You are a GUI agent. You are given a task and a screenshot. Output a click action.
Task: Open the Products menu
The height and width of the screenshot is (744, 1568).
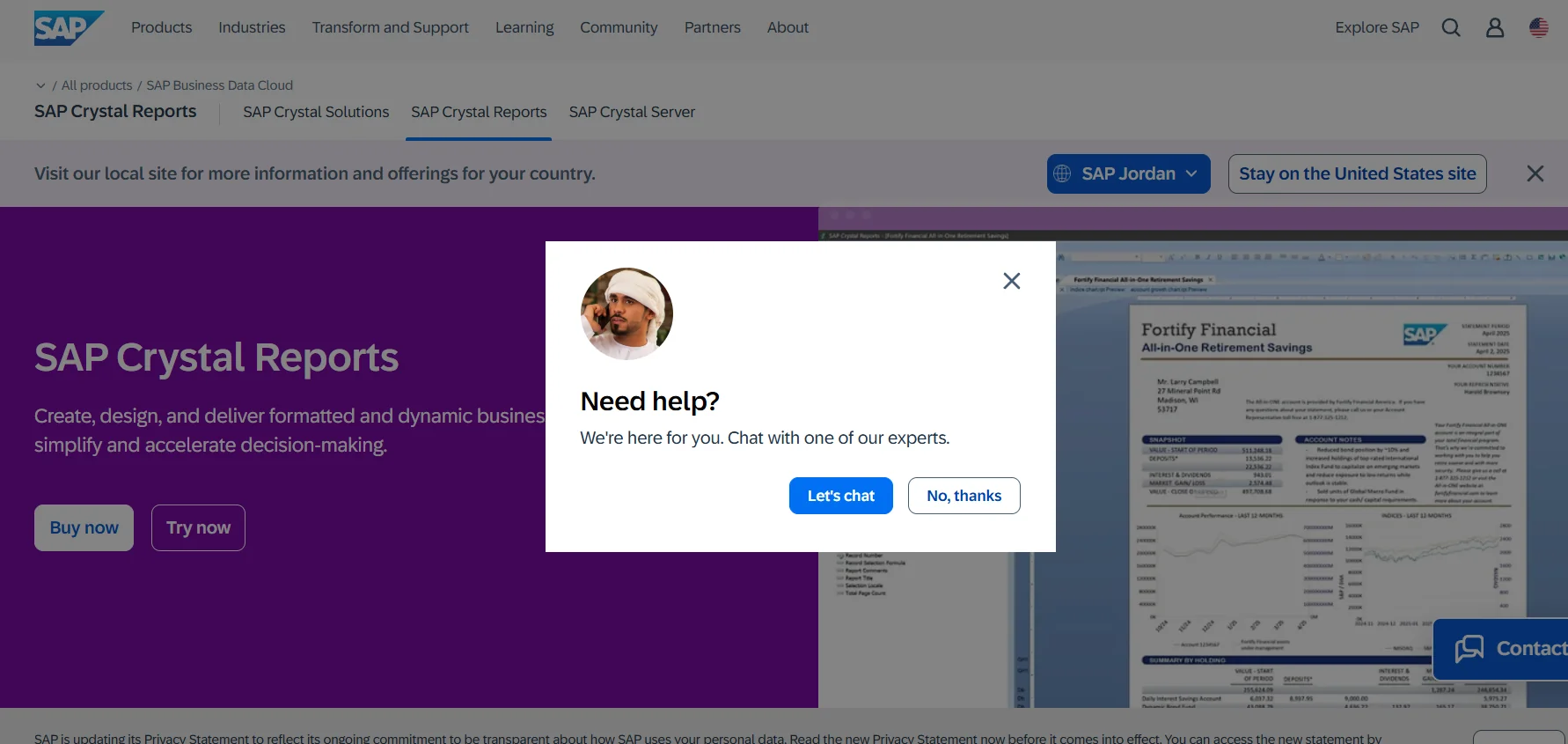[161, 27]
